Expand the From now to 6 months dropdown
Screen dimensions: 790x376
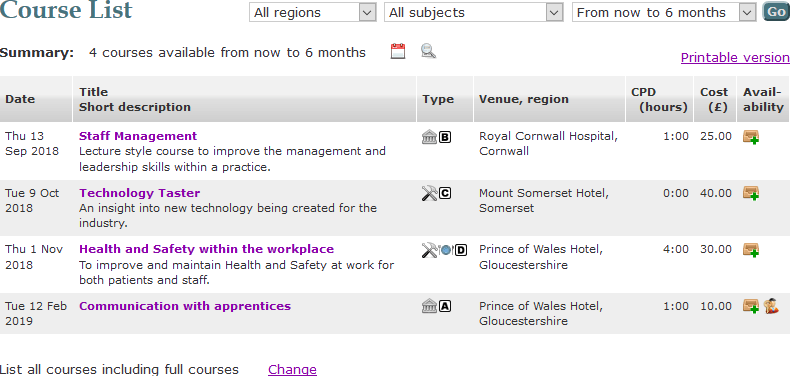click(x=664, y=13)
